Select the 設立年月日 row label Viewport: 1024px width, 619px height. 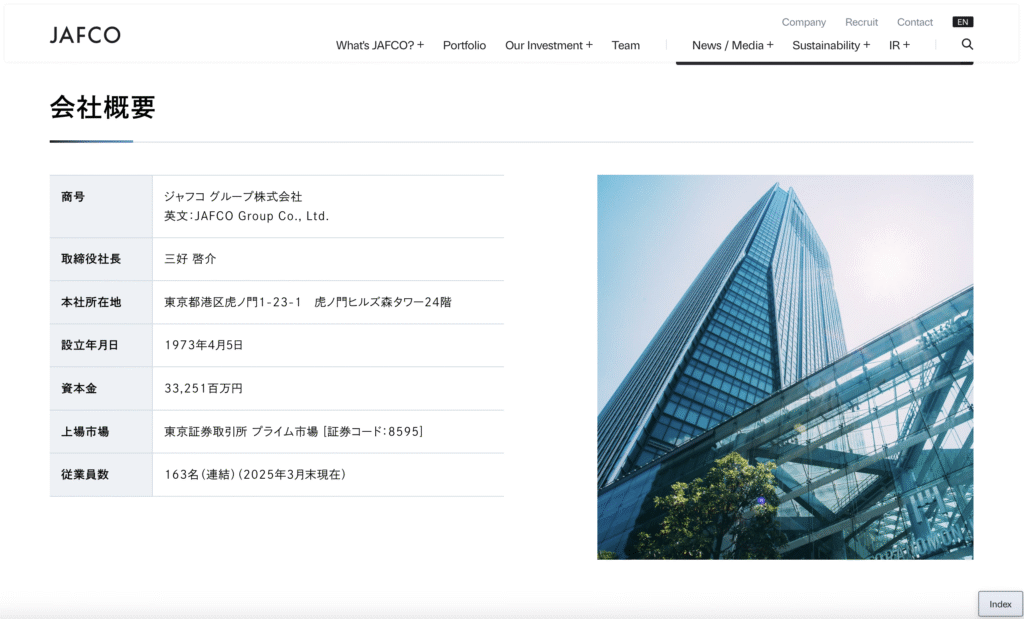pyautogui.click(x=90, y=345)
